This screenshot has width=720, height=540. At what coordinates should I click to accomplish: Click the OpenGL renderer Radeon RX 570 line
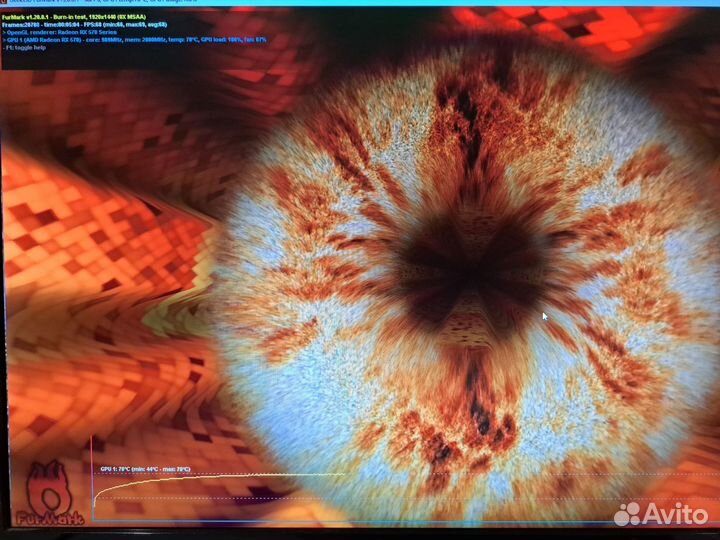60,33
